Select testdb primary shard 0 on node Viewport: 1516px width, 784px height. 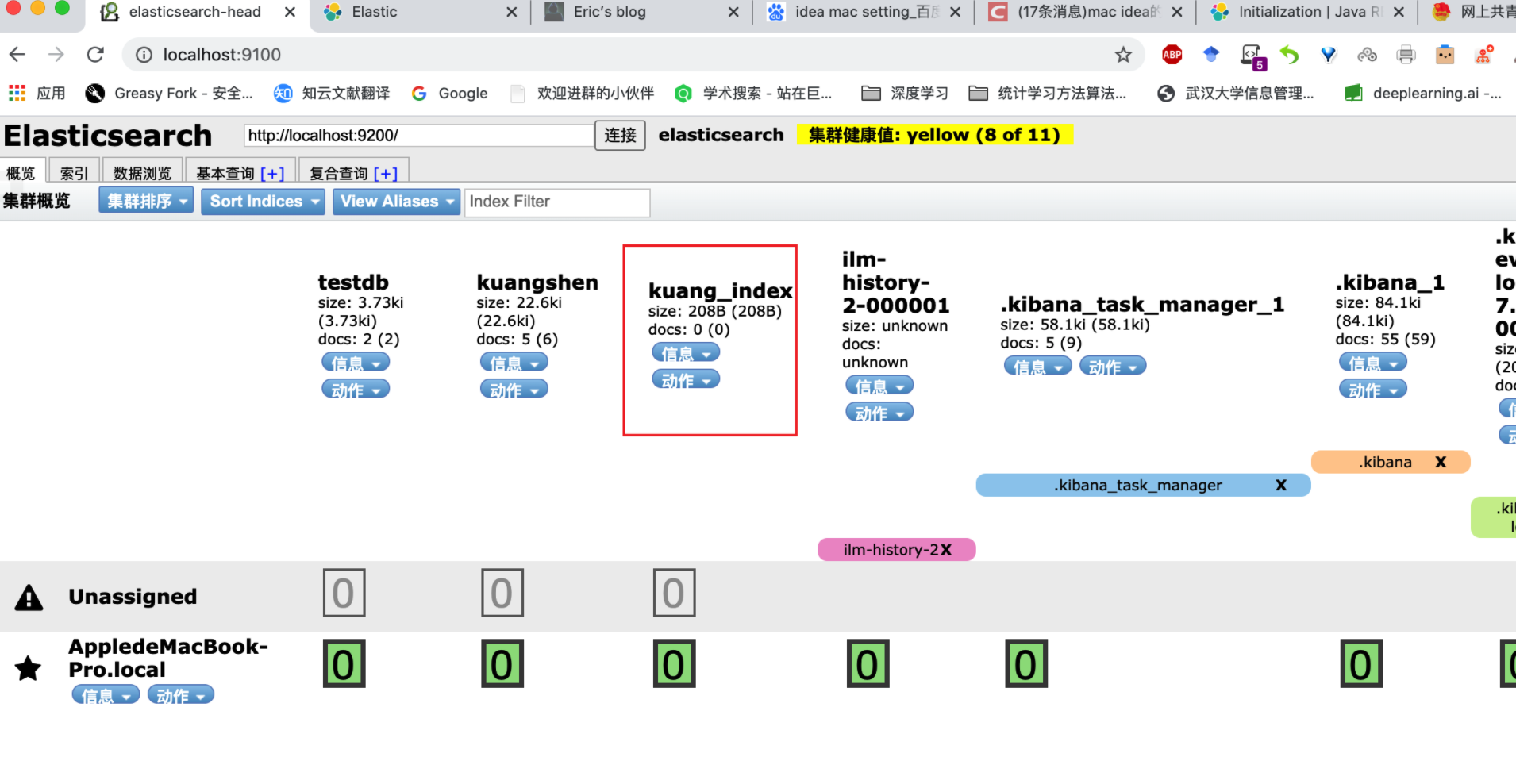pyautogui.click(x=344, y=663)
